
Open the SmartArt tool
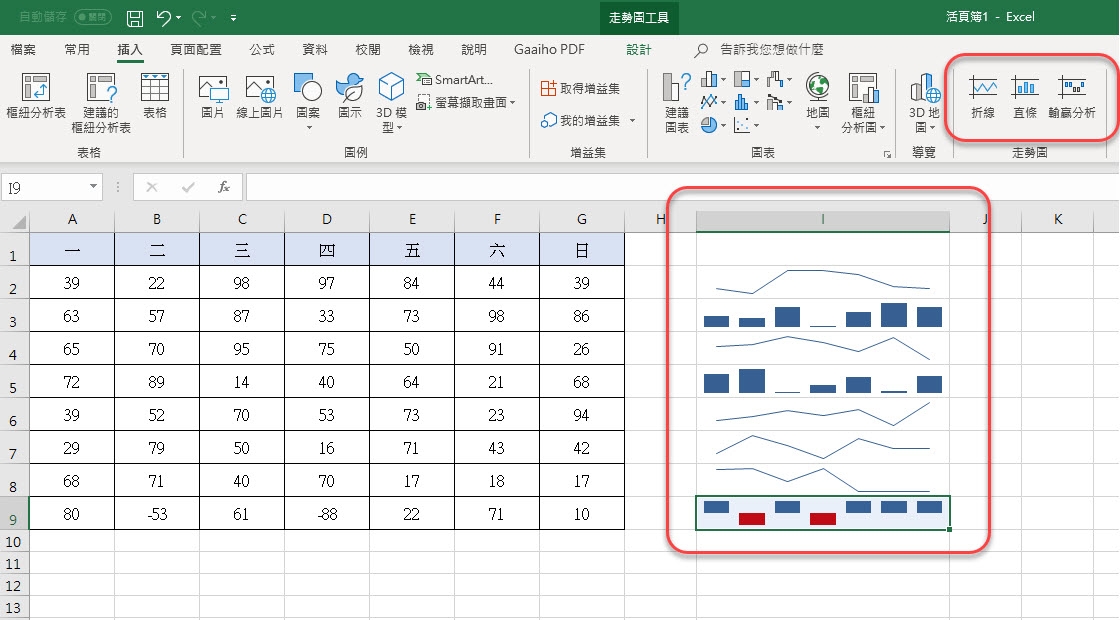[457, 80]
